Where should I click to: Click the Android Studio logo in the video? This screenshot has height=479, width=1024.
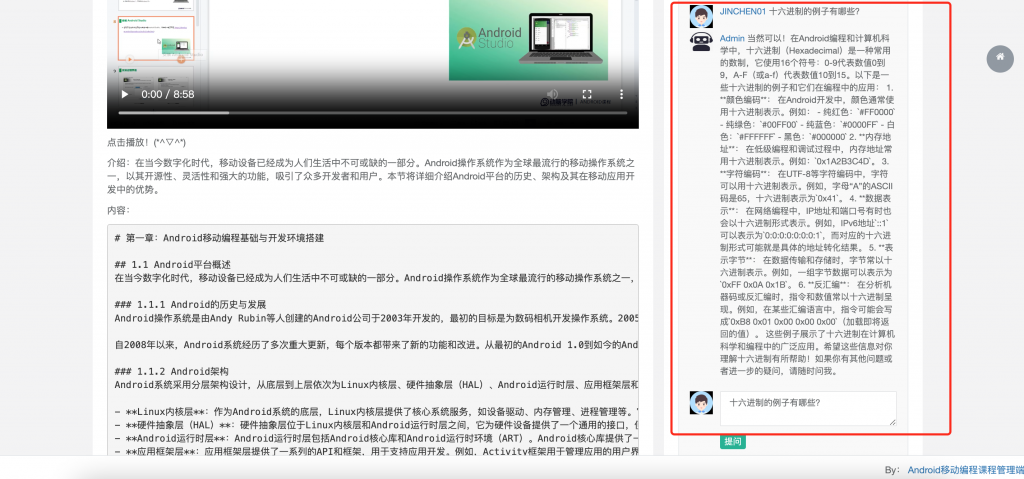[489, 38]
